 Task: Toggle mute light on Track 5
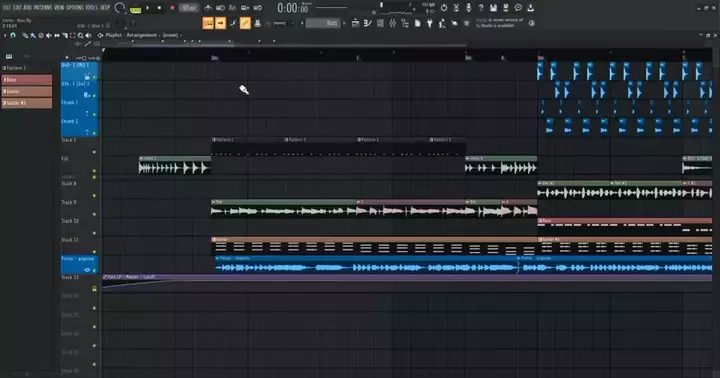click(x=95, y=152)
